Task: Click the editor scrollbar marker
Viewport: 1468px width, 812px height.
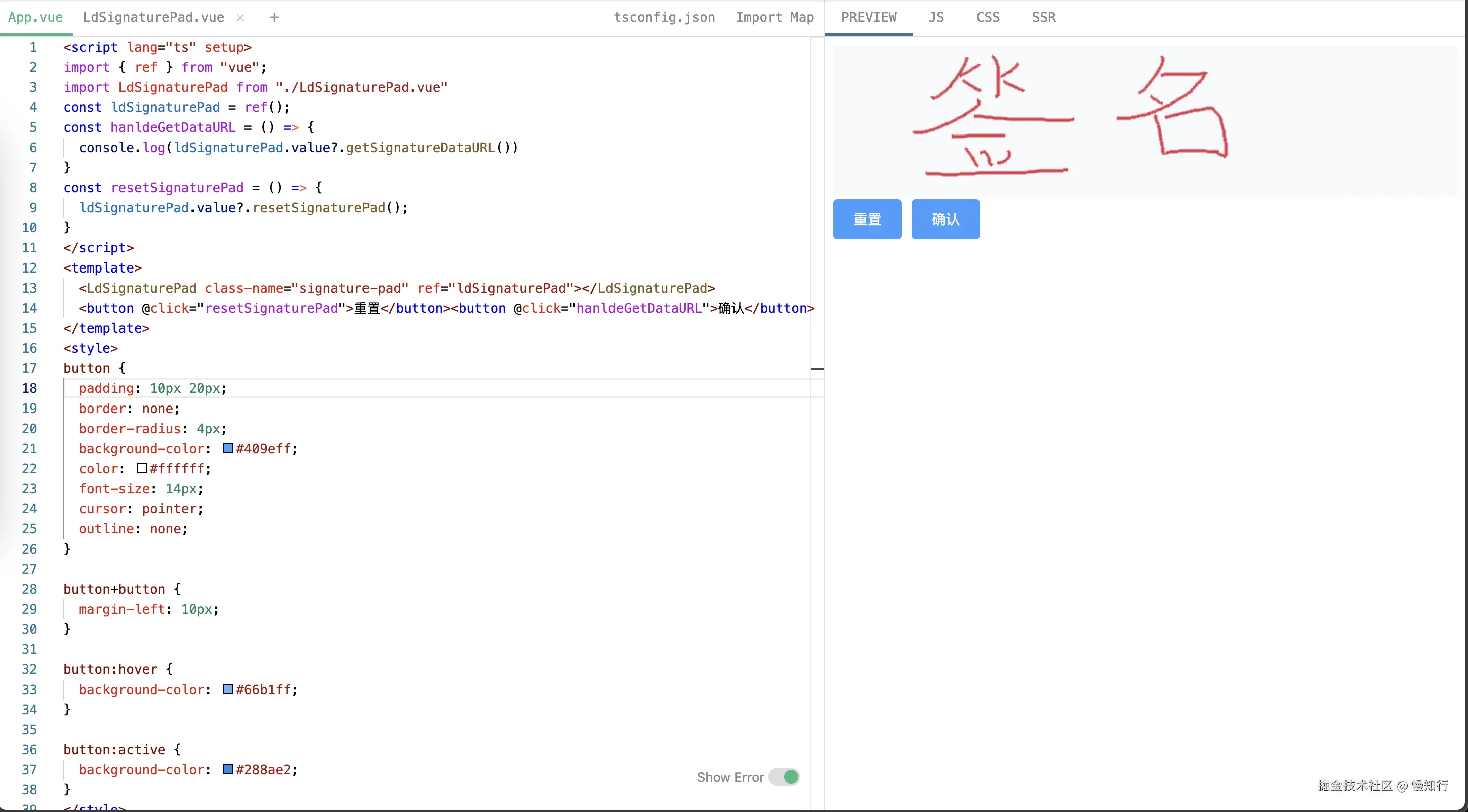Action: pyautogui.click(x=817, y=369)
